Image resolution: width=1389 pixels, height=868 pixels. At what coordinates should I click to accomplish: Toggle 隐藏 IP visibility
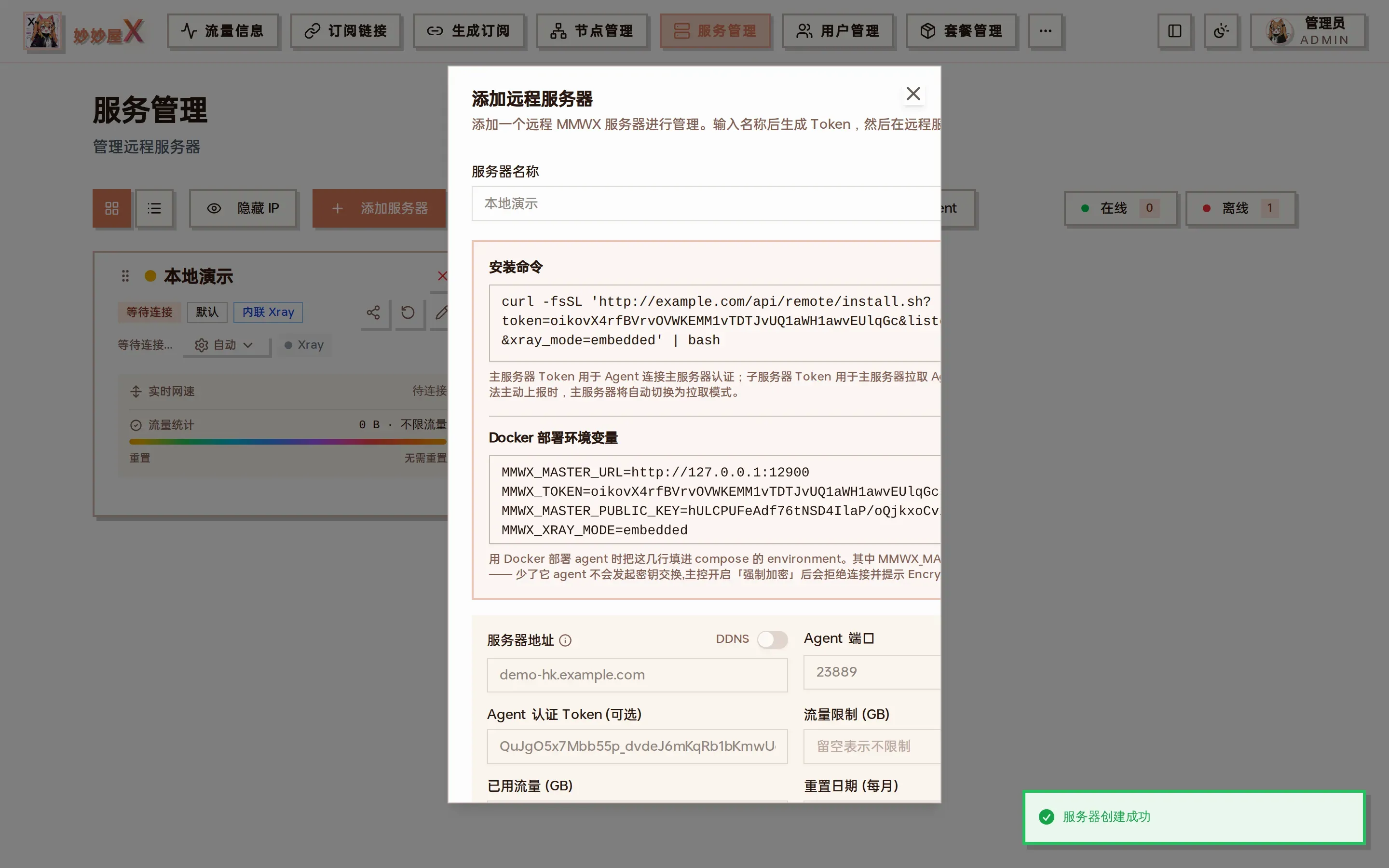click(x=243, y=208)
